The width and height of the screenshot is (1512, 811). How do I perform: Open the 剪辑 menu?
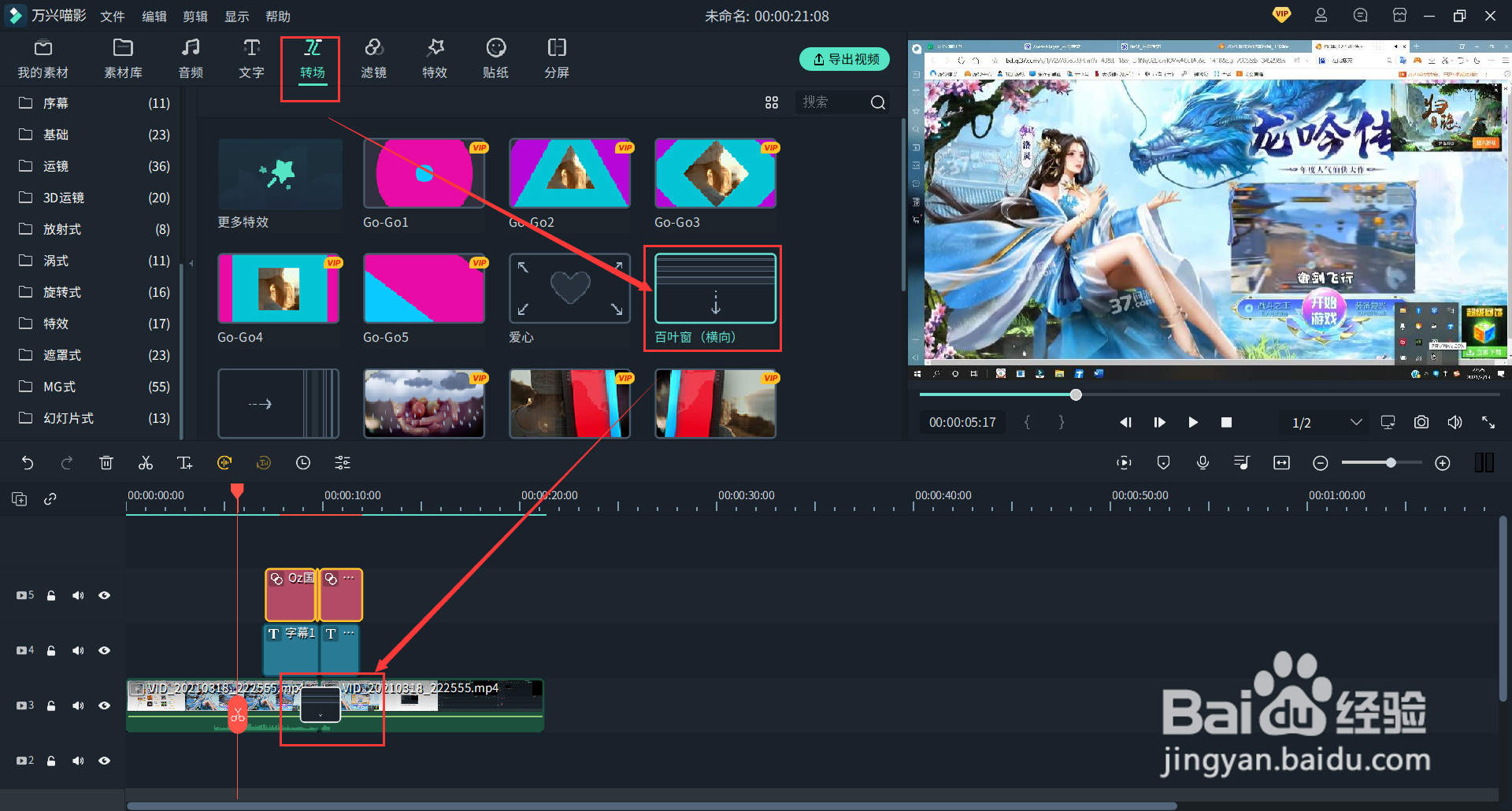point(195,17)
